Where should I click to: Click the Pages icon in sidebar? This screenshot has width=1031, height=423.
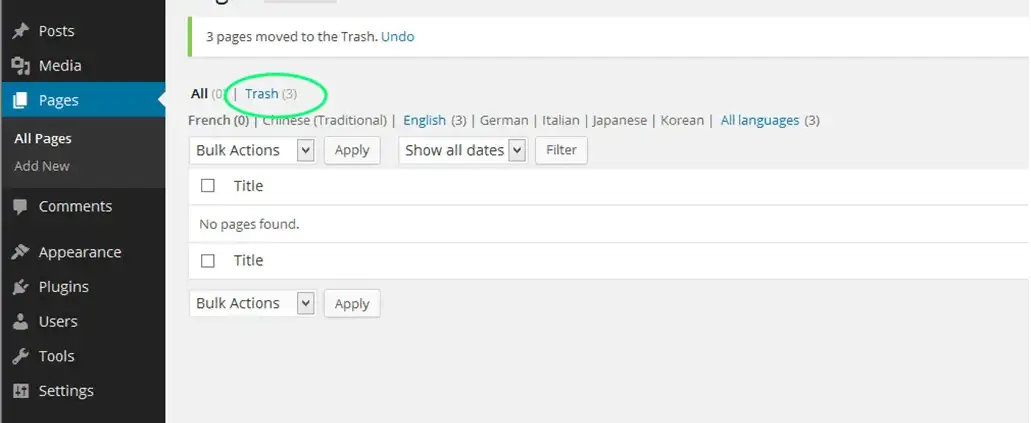20,100
